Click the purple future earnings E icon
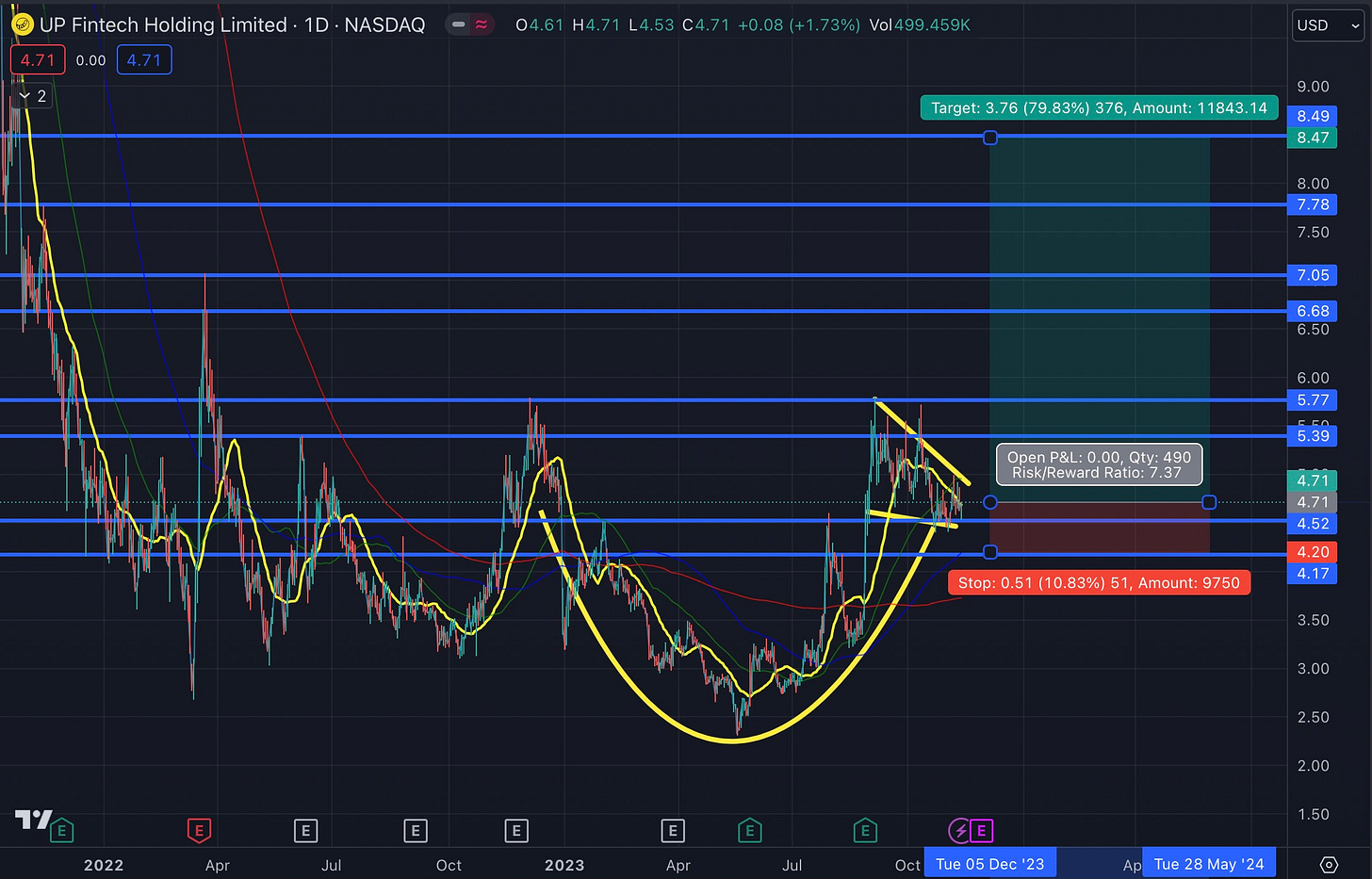Image resolution: width=1372 pixels, height=879 pixels. [x=981, y=831]
